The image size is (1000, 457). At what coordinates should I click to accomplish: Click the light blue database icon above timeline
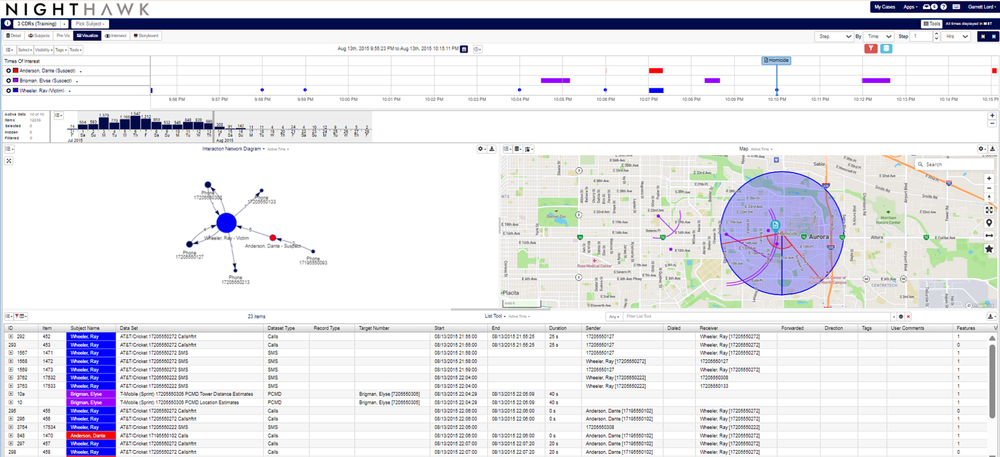tap(886, 48)
